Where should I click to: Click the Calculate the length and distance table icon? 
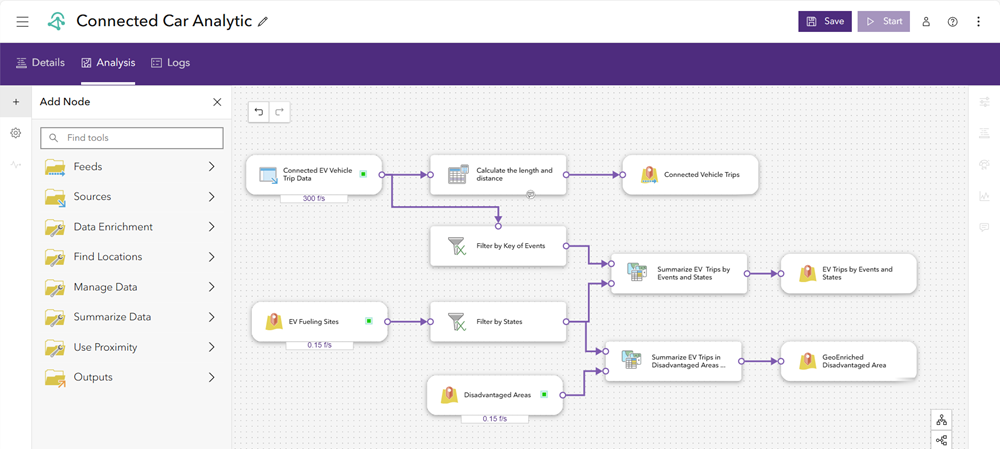pos(457,174)
